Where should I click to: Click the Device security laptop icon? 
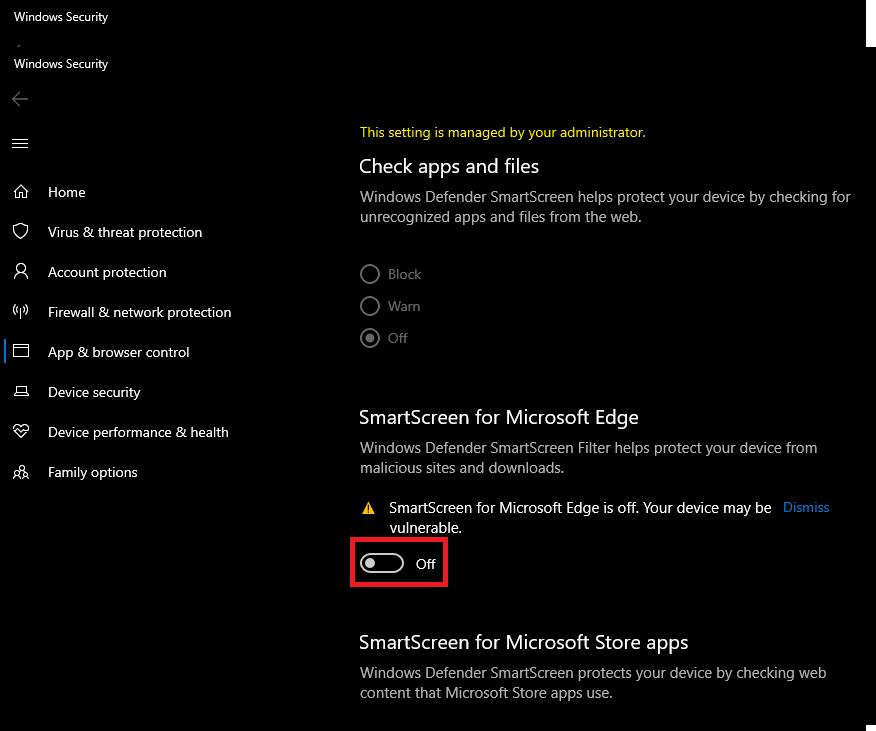[x=21, y=391]
